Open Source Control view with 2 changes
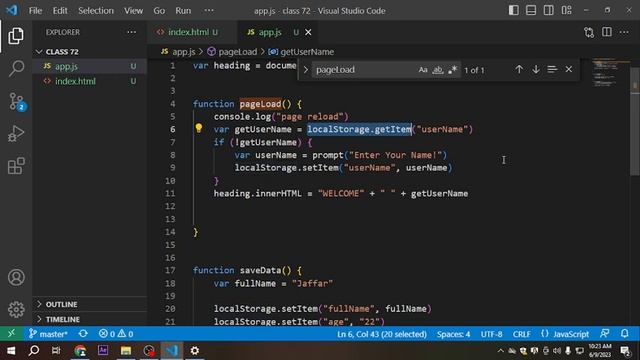Screen dimensions: 640x360 click(16, 101)
